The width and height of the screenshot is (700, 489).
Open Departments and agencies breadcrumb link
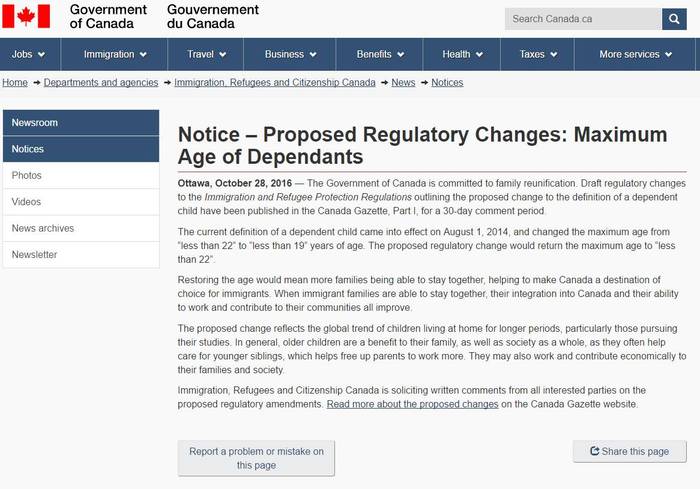click(x=101, y=83)
